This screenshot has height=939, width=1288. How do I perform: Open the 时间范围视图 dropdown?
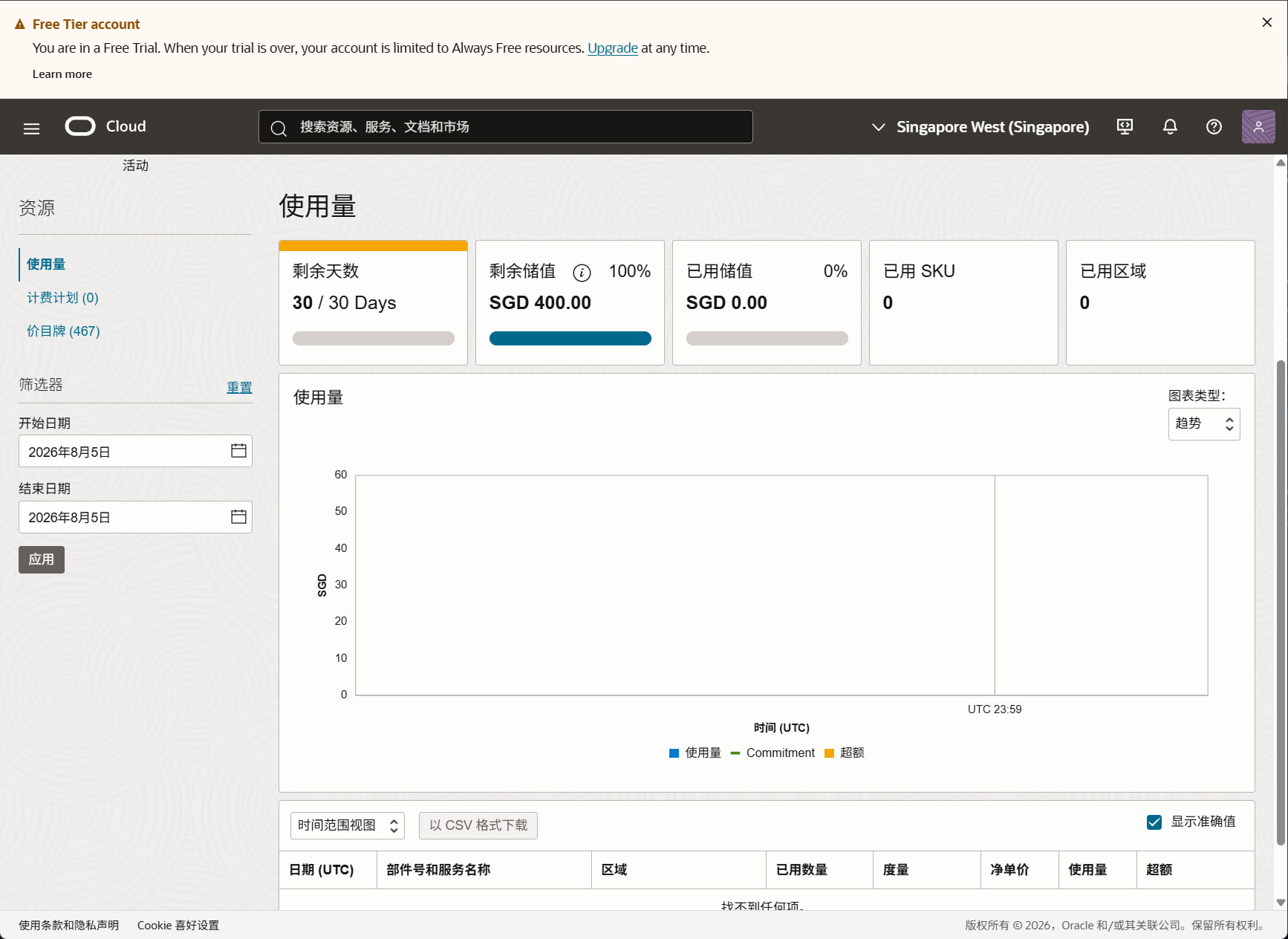[347, 825]
